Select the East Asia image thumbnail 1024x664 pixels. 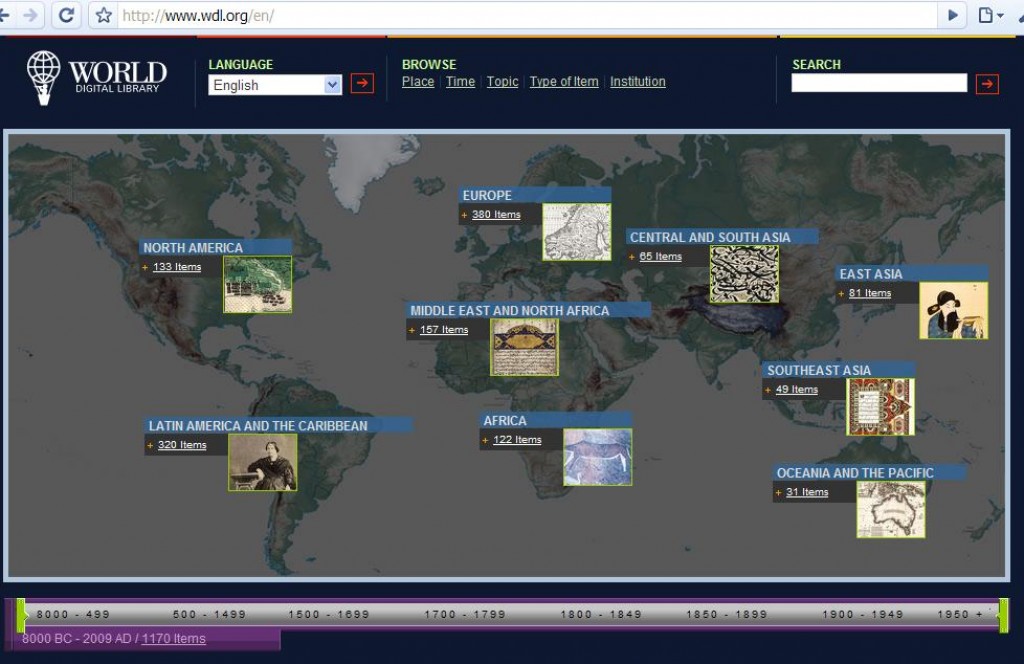(954, 308)
